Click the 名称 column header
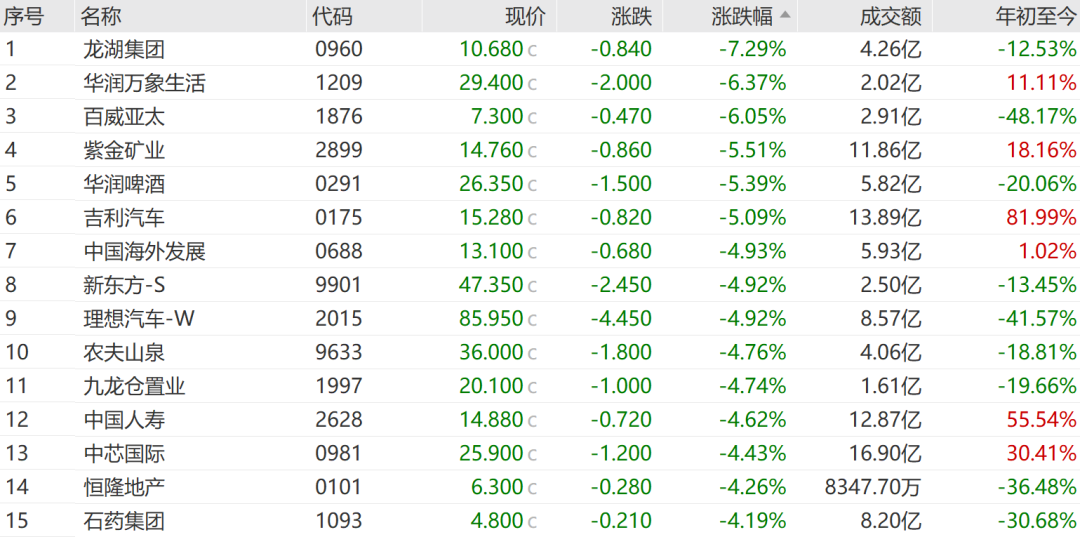1080x537 pixels. coord(104,16)
